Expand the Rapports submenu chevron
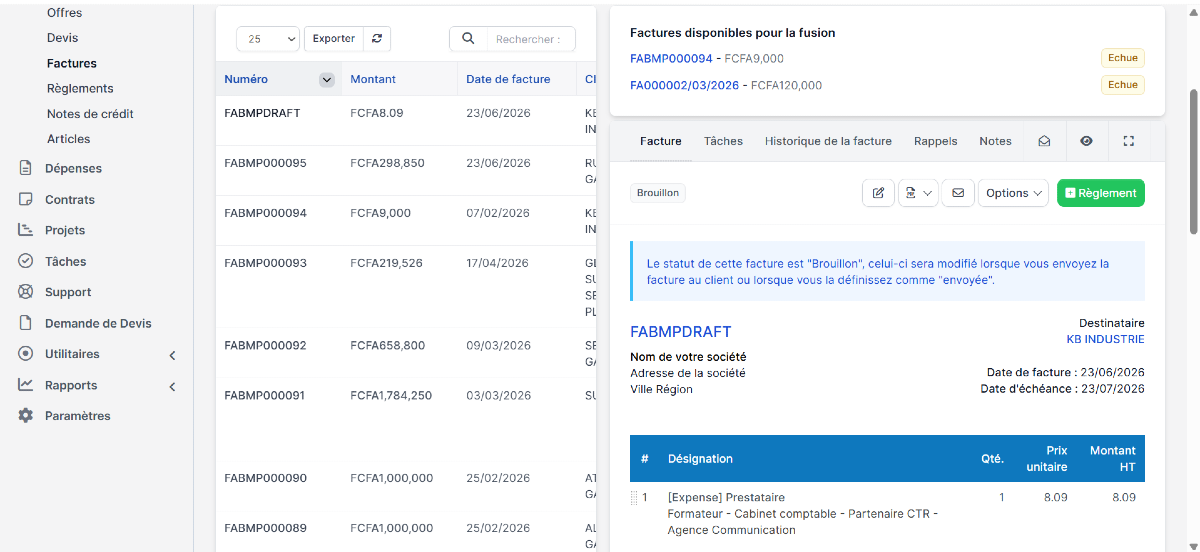This screenshot has width=1200, height=552. (172, 386)
